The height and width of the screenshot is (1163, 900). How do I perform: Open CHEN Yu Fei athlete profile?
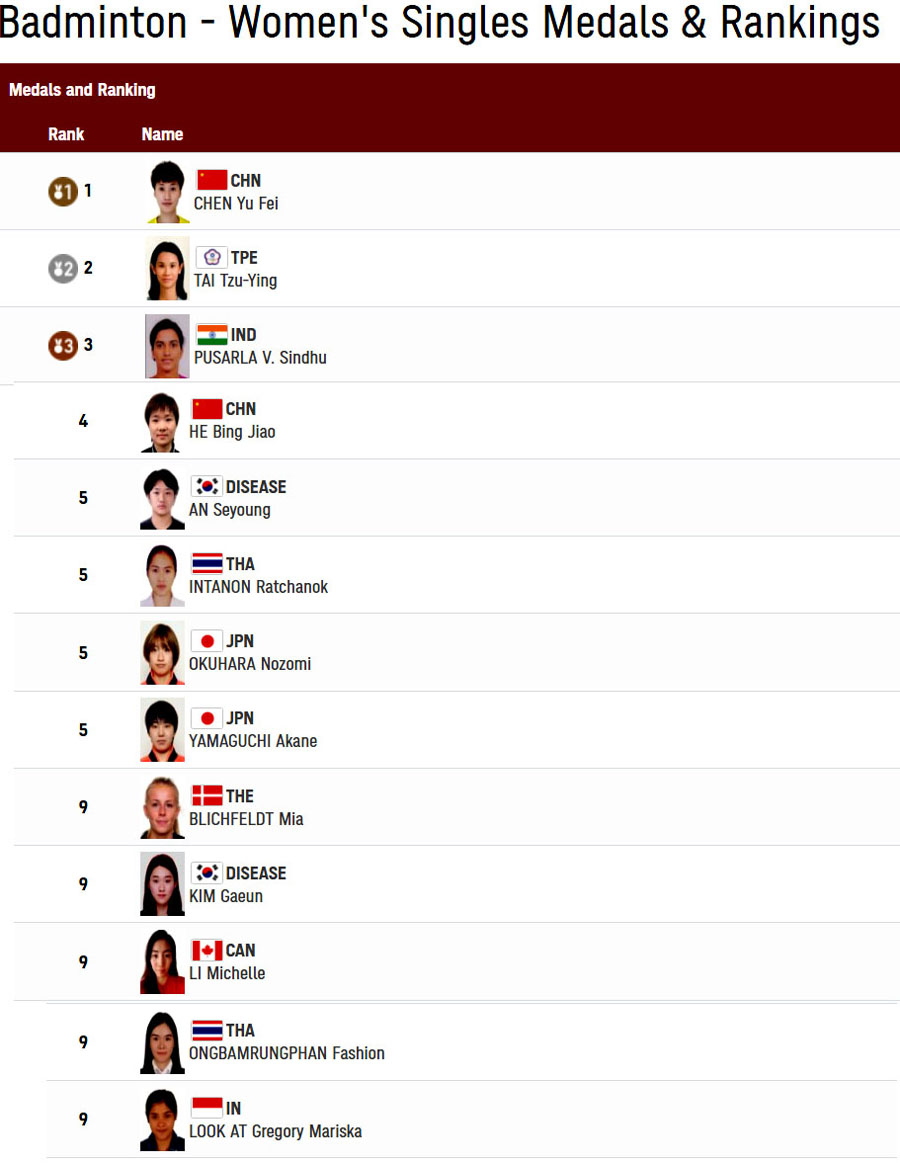(236, 203)
